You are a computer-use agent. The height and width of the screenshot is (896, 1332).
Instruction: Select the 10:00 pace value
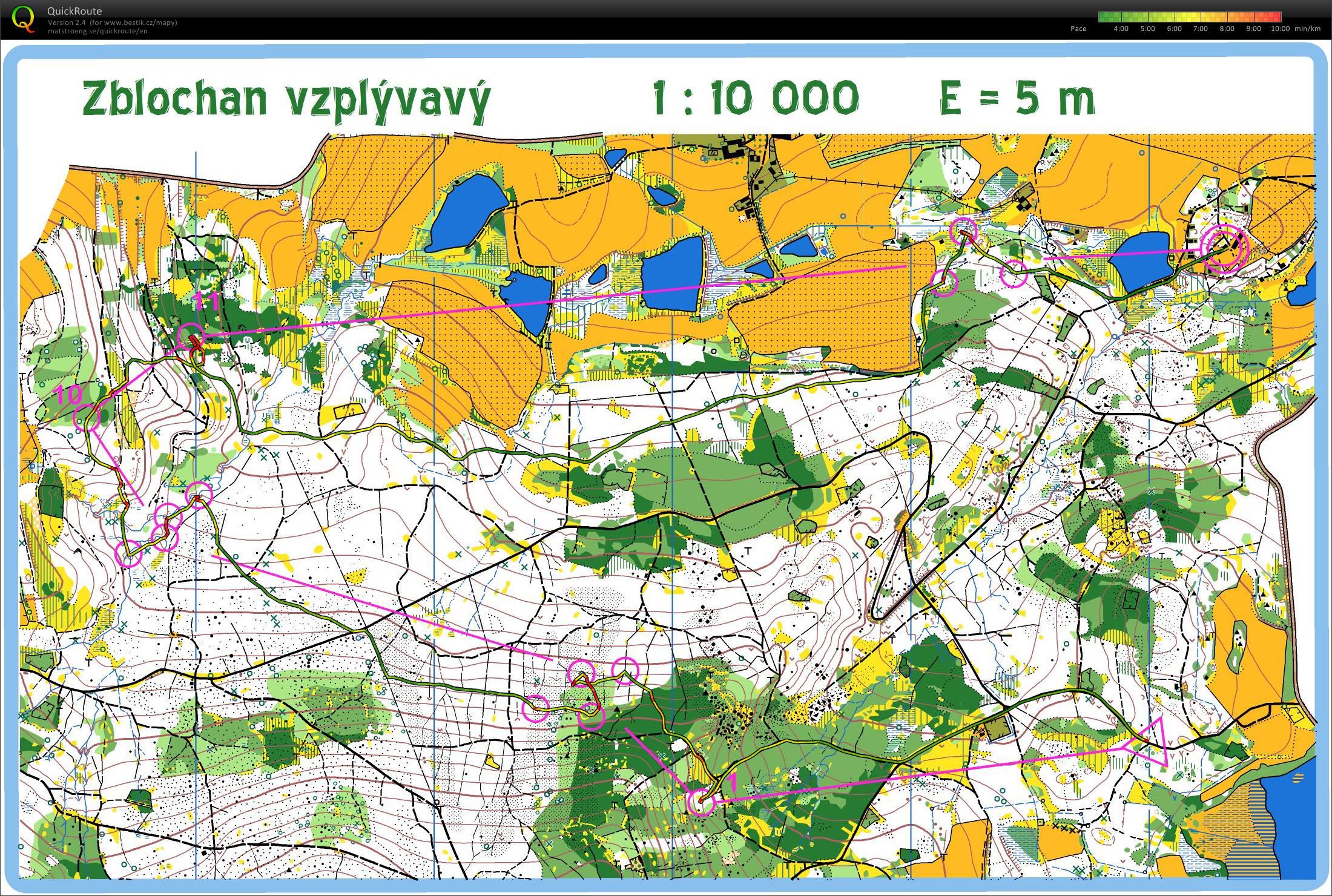[x=1280, y=28]
